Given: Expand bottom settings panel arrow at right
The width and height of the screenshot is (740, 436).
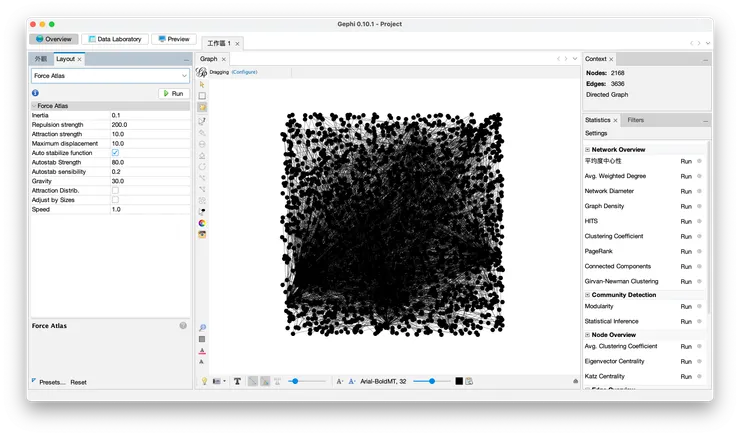Looking at the screenshot, I should tap(575, 381).
